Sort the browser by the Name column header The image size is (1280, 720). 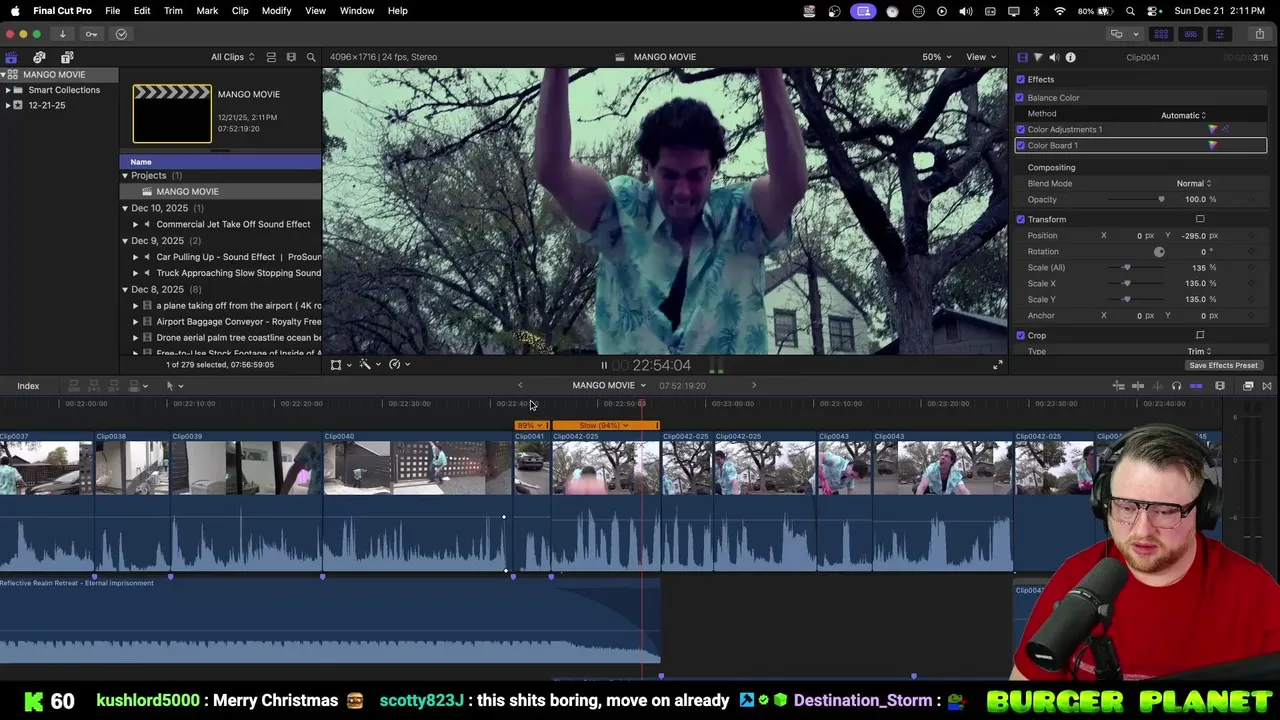(220, 162)
